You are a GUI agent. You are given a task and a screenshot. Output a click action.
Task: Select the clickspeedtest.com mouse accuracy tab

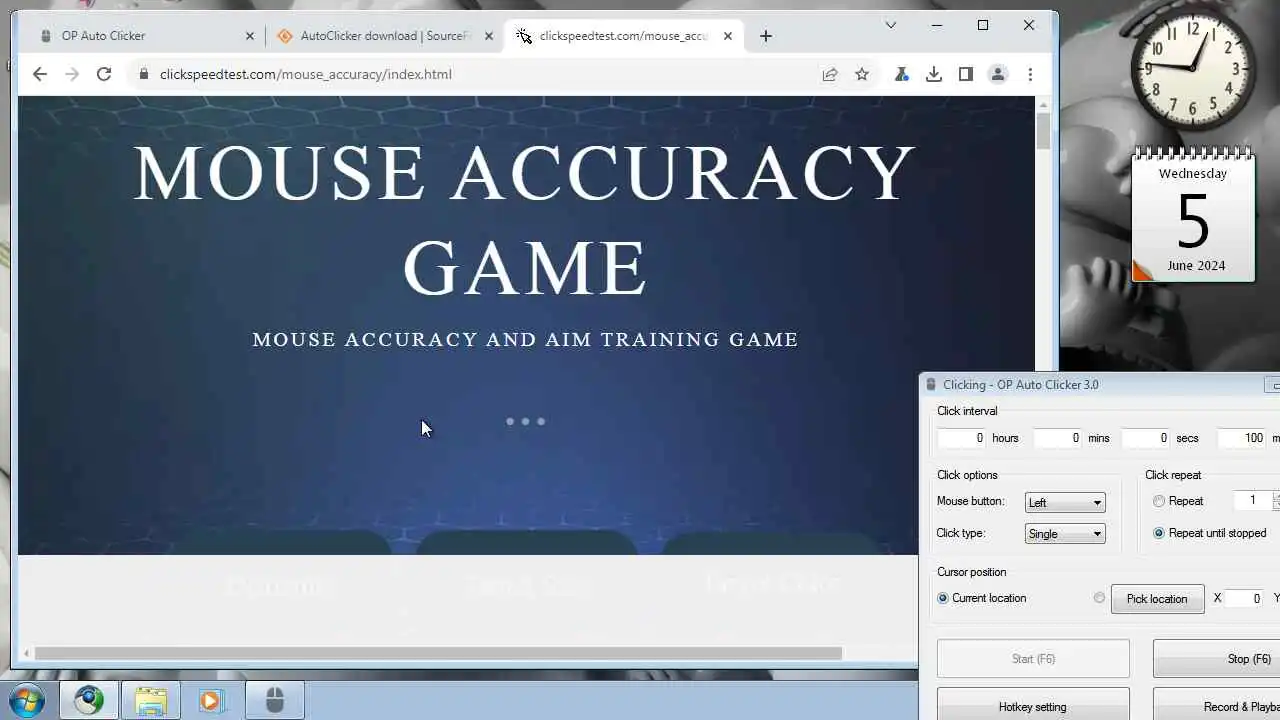[x=625, y=36]
